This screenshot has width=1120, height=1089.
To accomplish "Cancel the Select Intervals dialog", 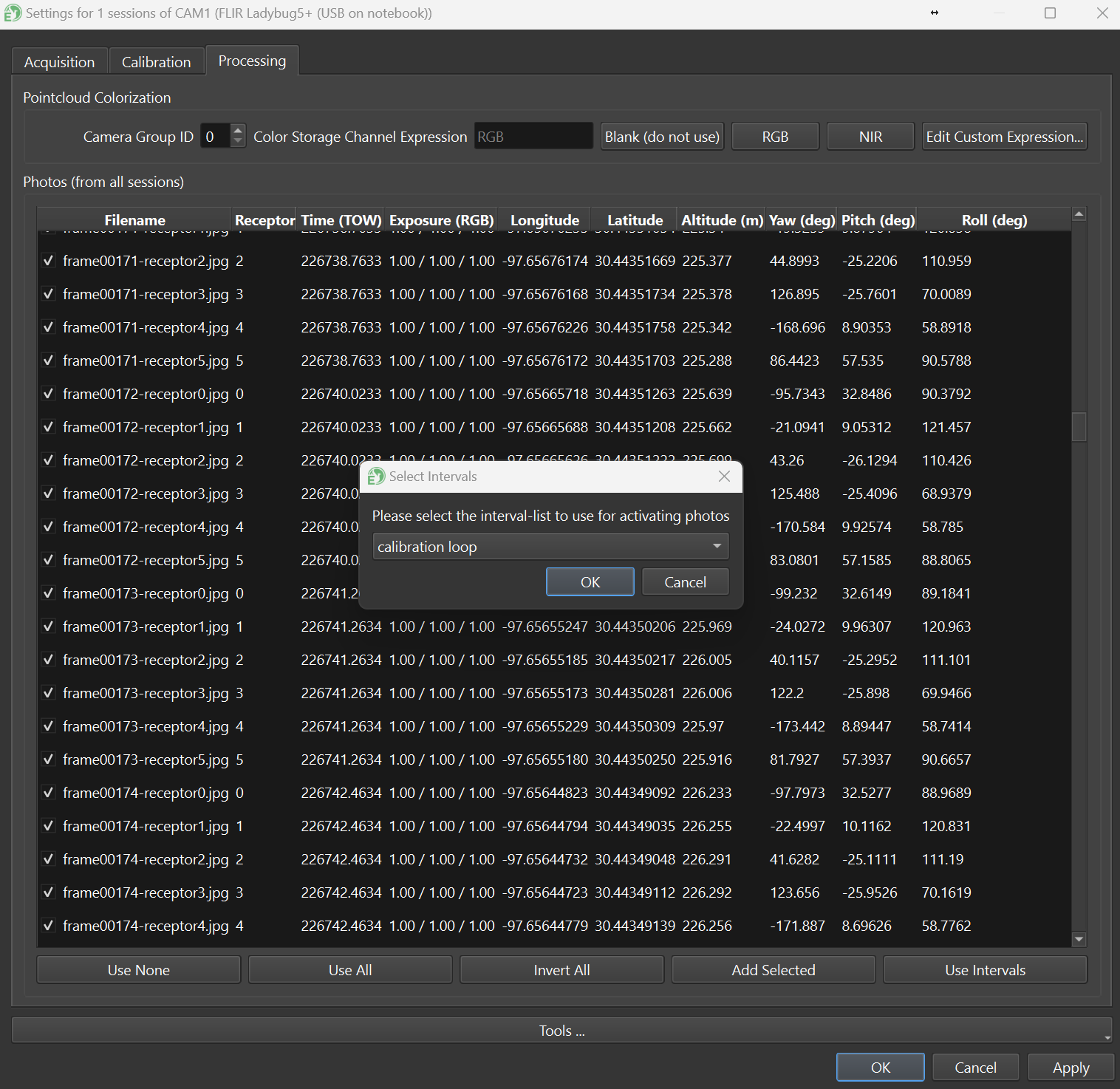I will click(685, 582).
